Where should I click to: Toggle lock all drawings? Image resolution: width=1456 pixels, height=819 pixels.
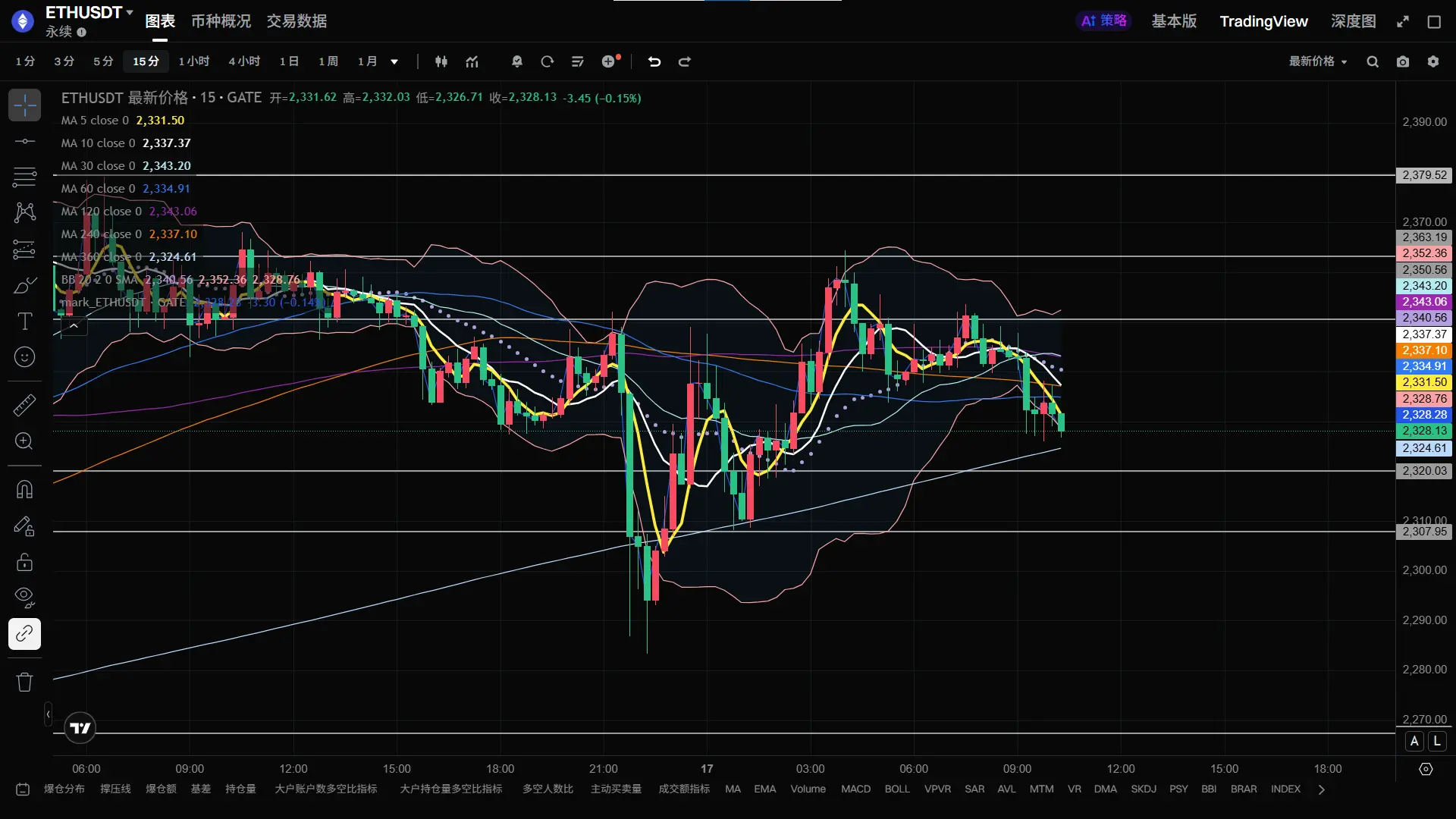pyautogui.click(x=24, y=562)
